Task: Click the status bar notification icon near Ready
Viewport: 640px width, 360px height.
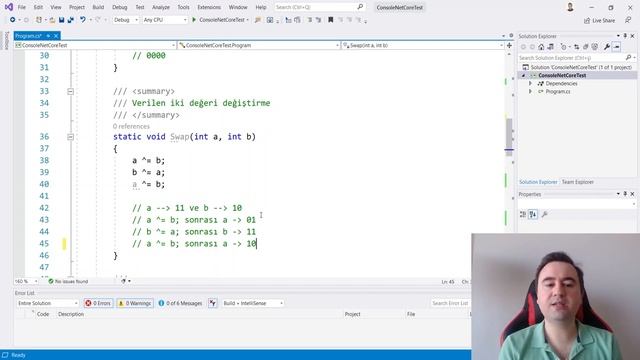Action: (x=5, y=355)
